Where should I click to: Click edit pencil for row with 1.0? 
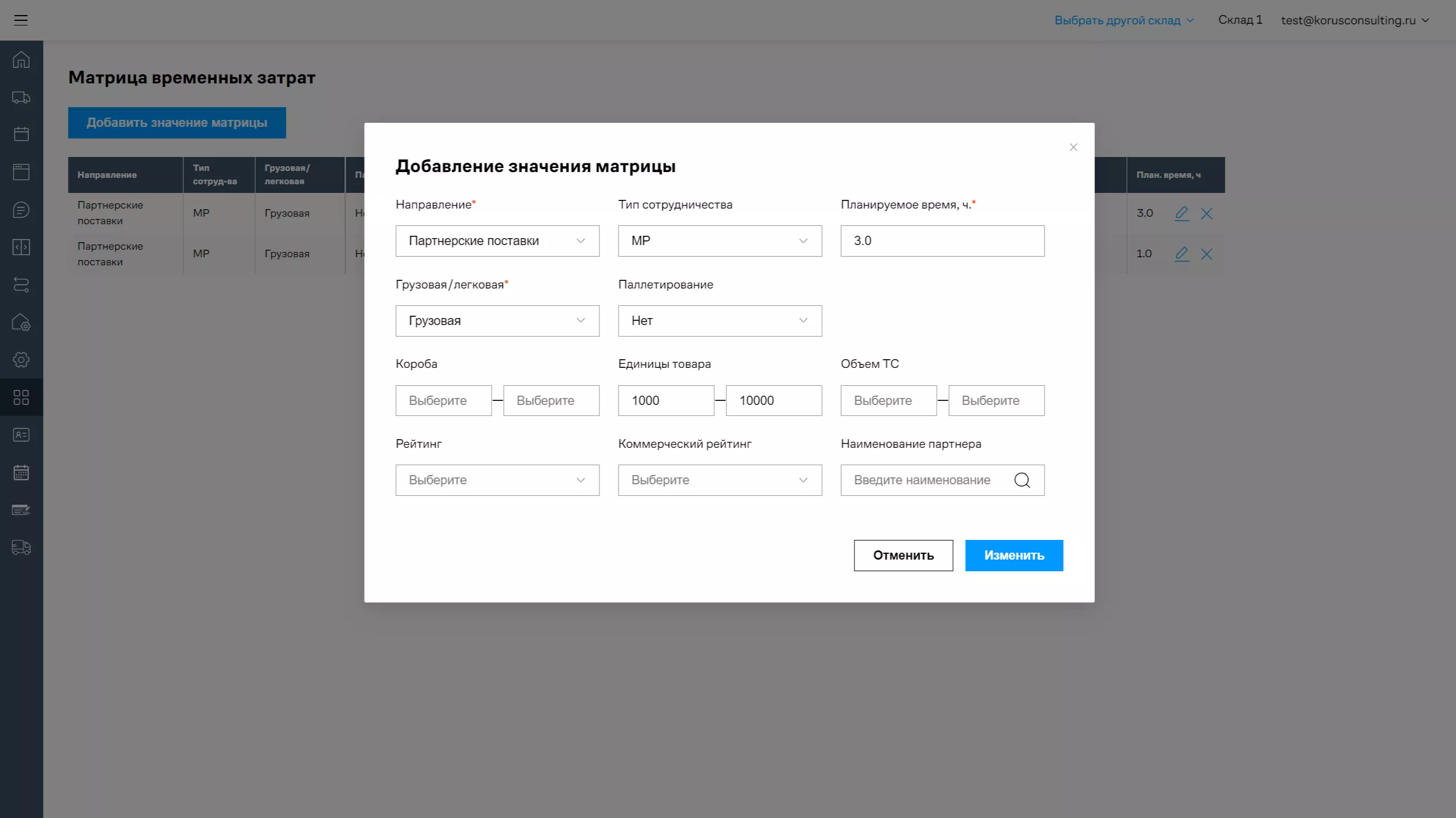(x=1181, y=254)
